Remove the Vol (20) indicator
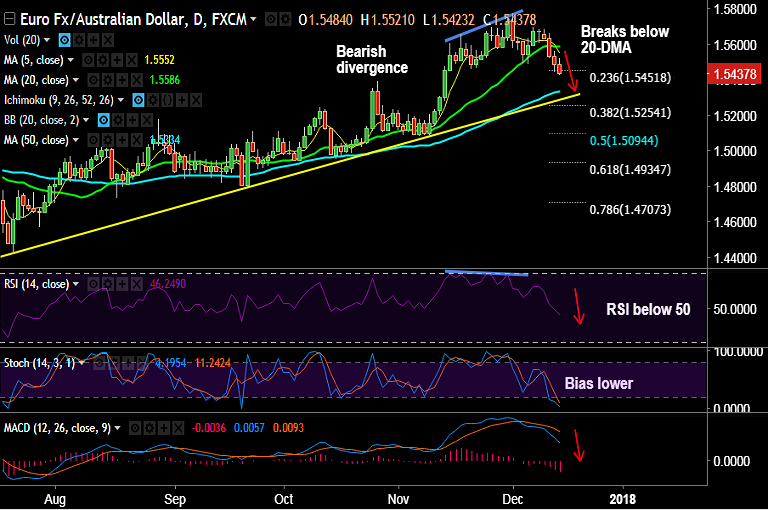768x510 pixels. coord(108,40)
